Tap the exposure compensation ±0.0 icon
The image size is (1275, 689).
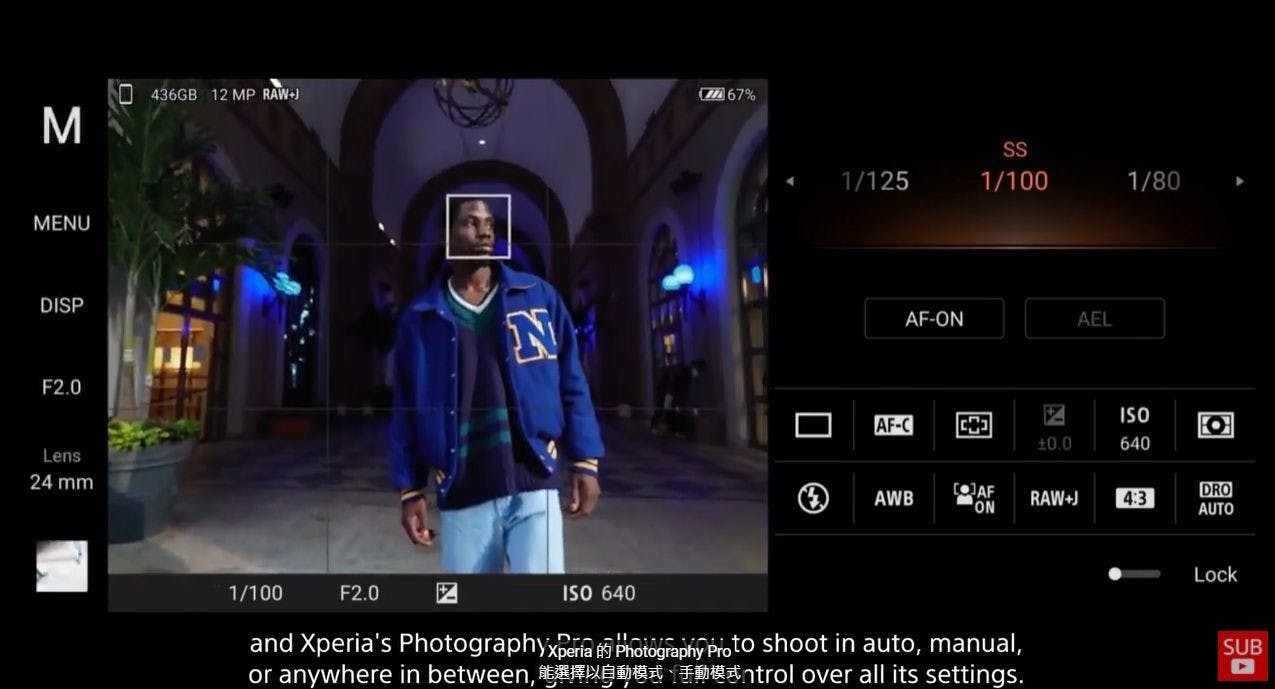point(1054,427)
